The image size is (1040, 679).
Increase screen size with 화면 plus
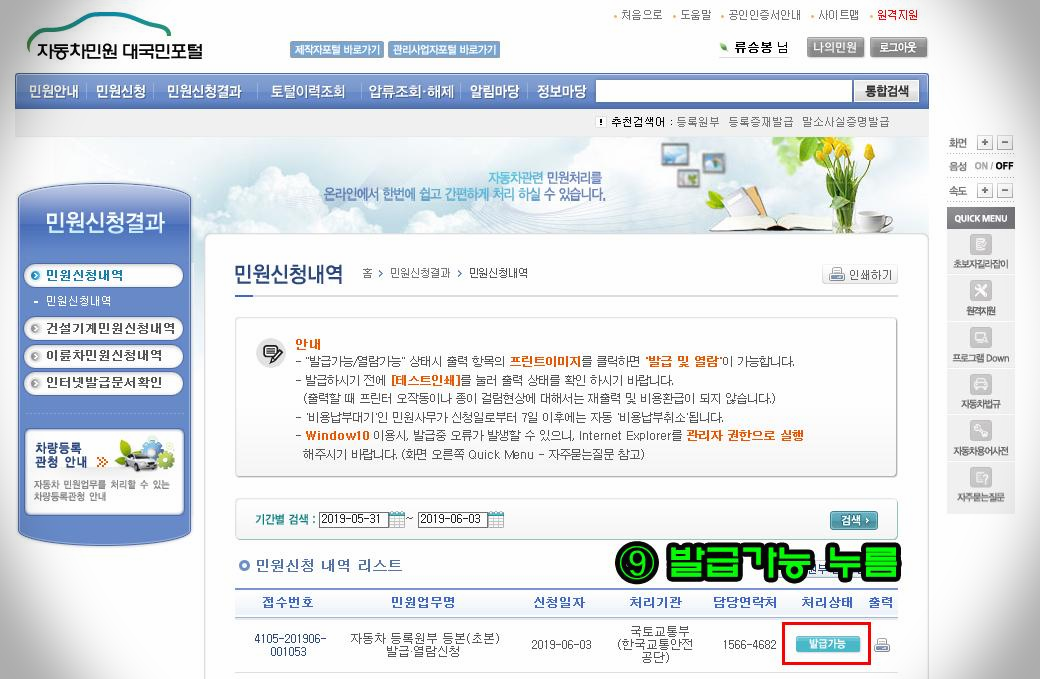pos(985,143)
